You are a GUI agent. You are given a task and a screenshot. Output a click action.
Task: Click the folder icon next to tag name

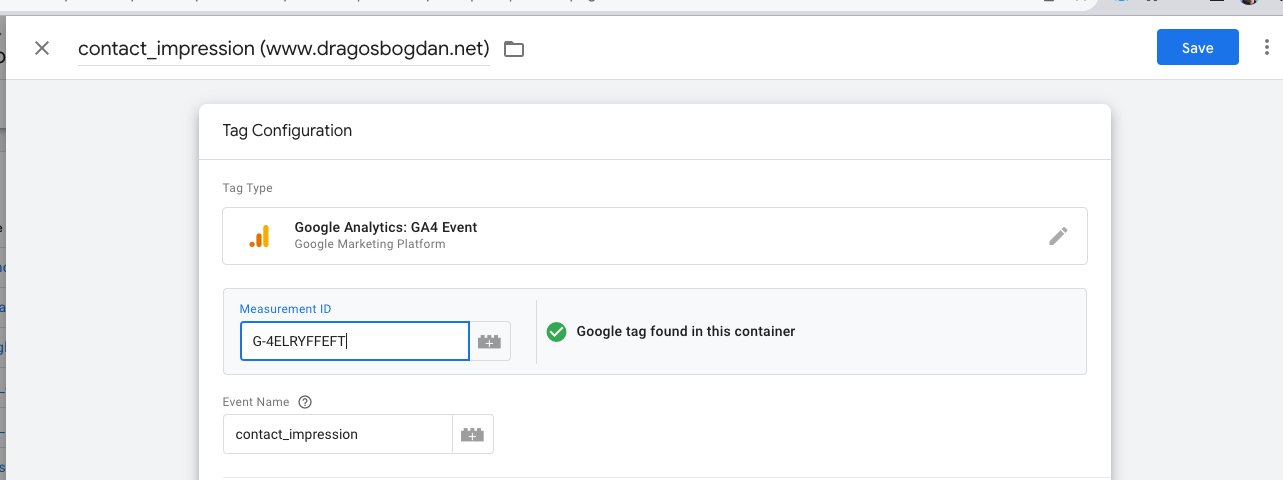pyautogui.click(x=514, y=49)
